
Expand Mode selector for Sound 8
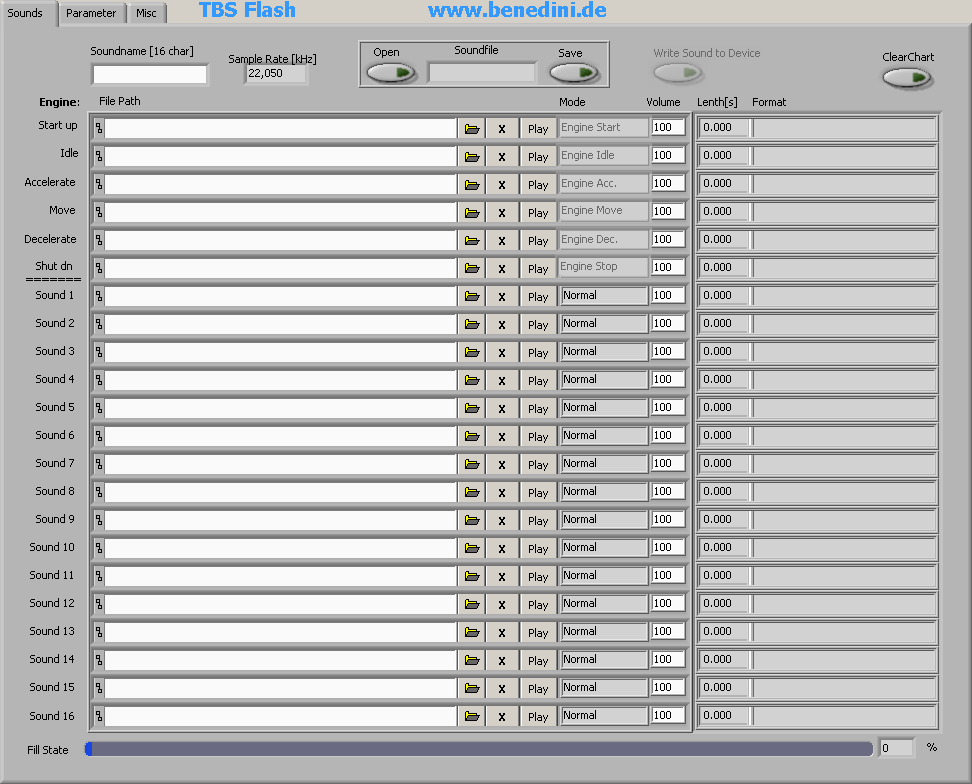click(603, 492)
